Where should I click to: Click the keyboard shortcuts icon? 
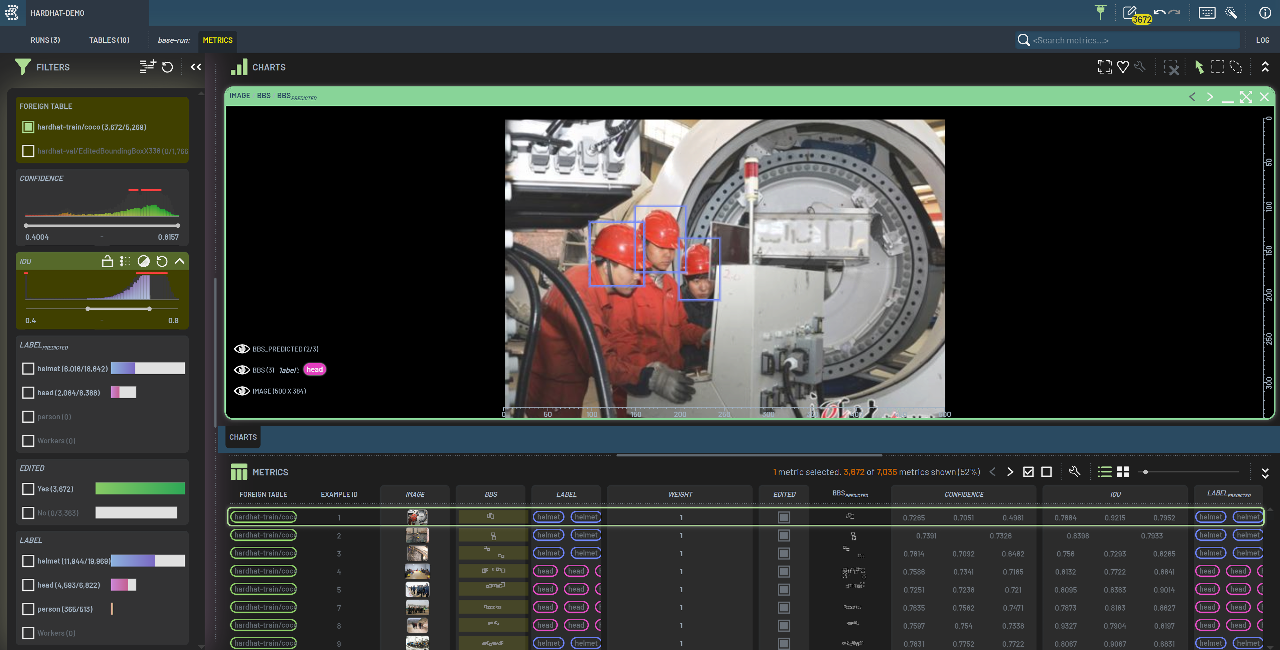click(x=1207, y=13)
